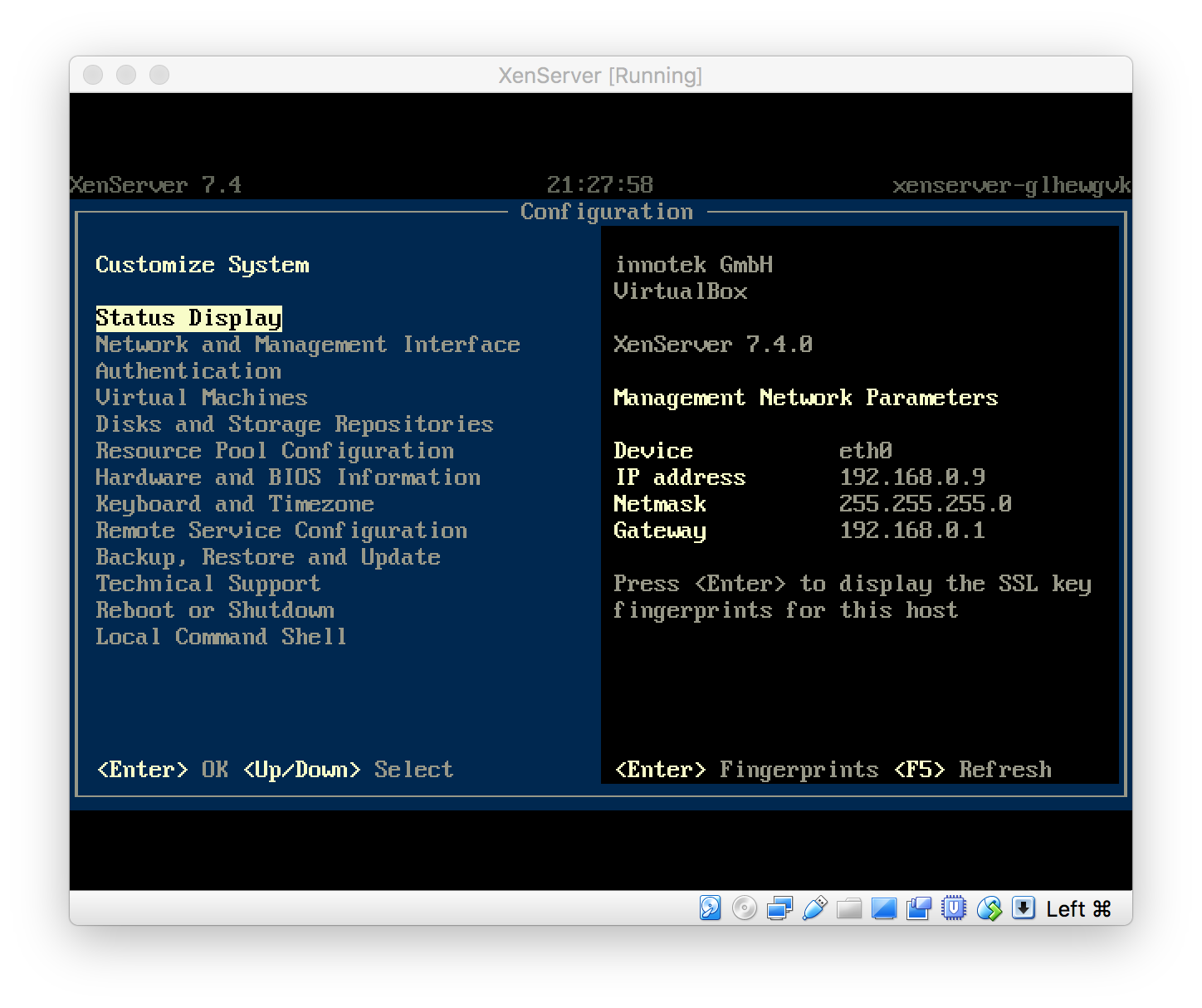Viewport: 1202px width, 1008px height.
Task: Click the innotek GmbH vendor text
Action: (x=693, y=265)
